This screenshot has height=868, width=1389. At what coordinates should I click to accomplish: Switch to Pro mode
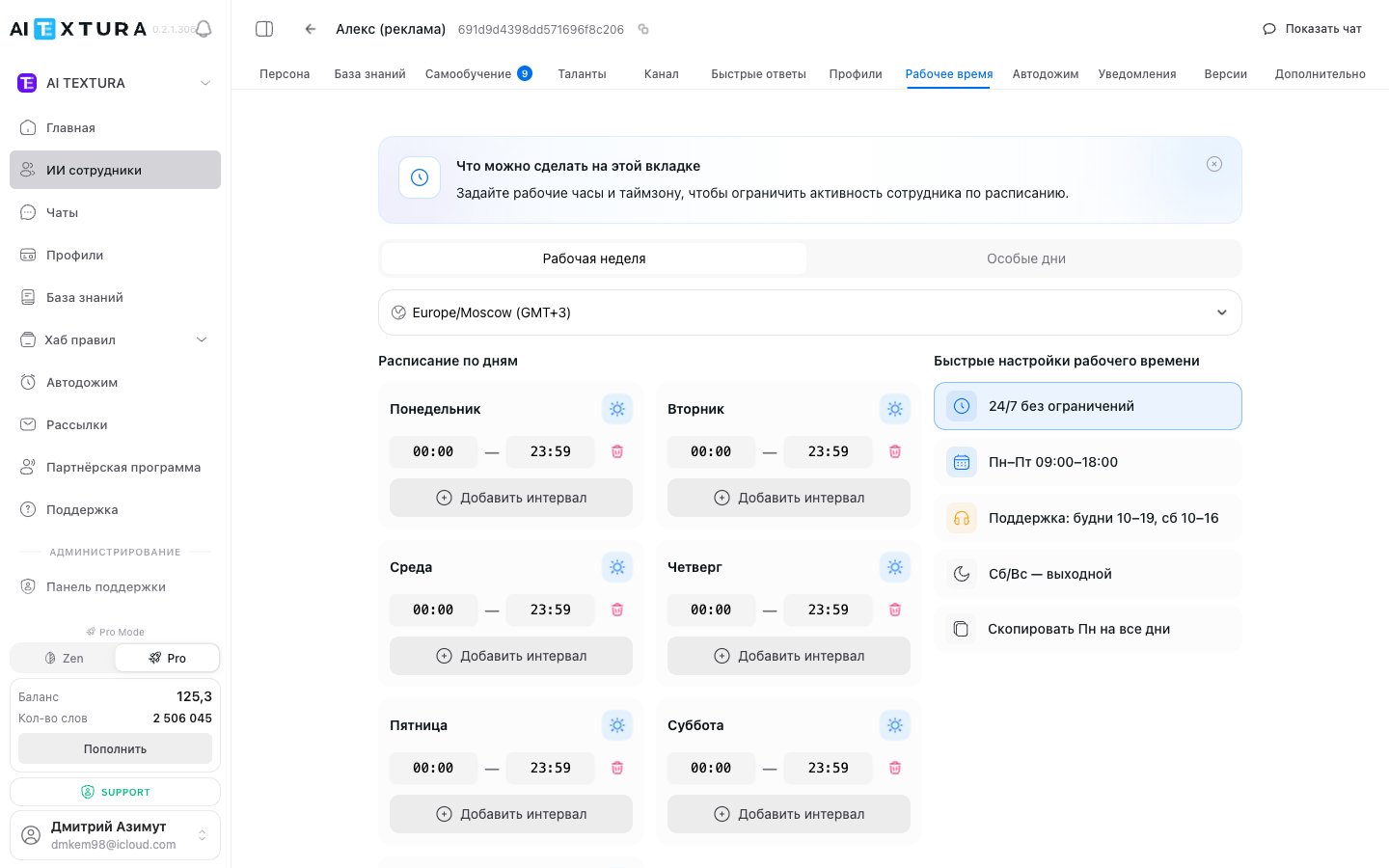point(167,658)
